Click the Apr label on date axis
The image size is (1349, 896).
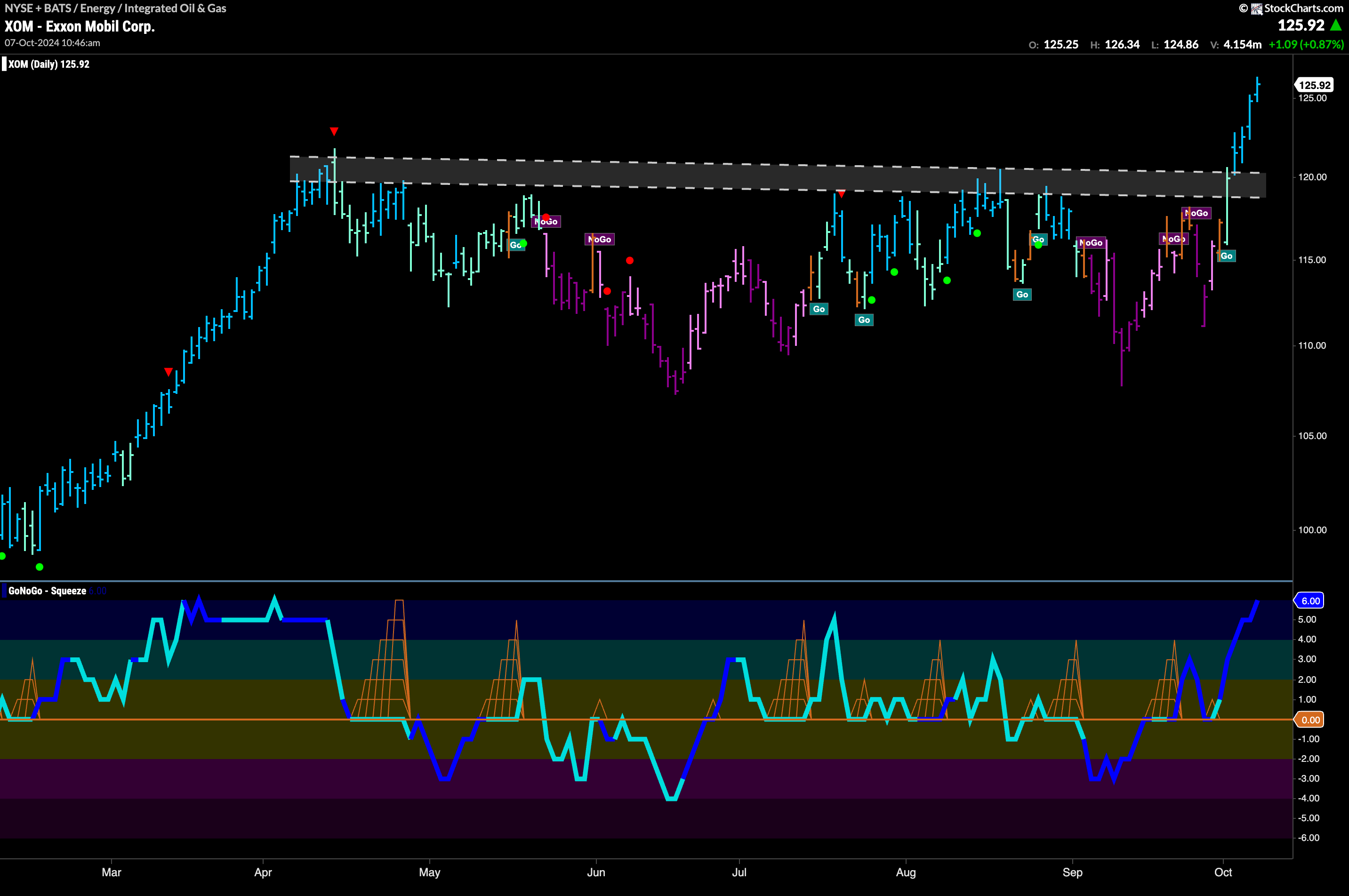coord(263,872)
